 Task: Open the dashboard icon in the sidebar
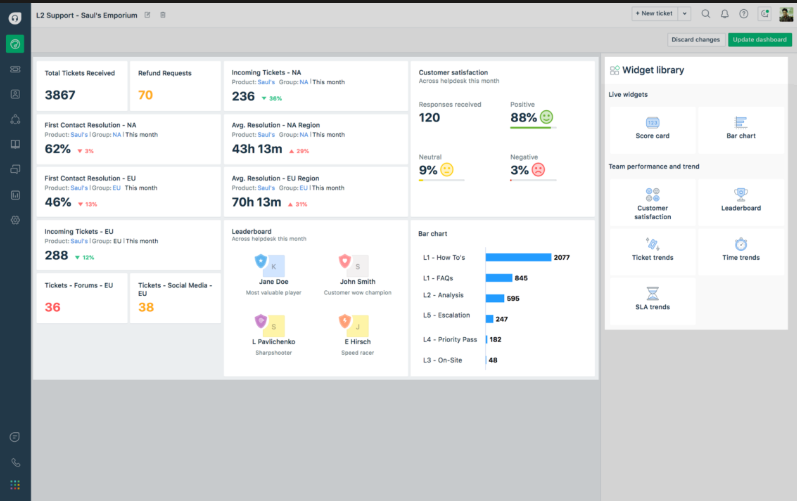[15, 44]
